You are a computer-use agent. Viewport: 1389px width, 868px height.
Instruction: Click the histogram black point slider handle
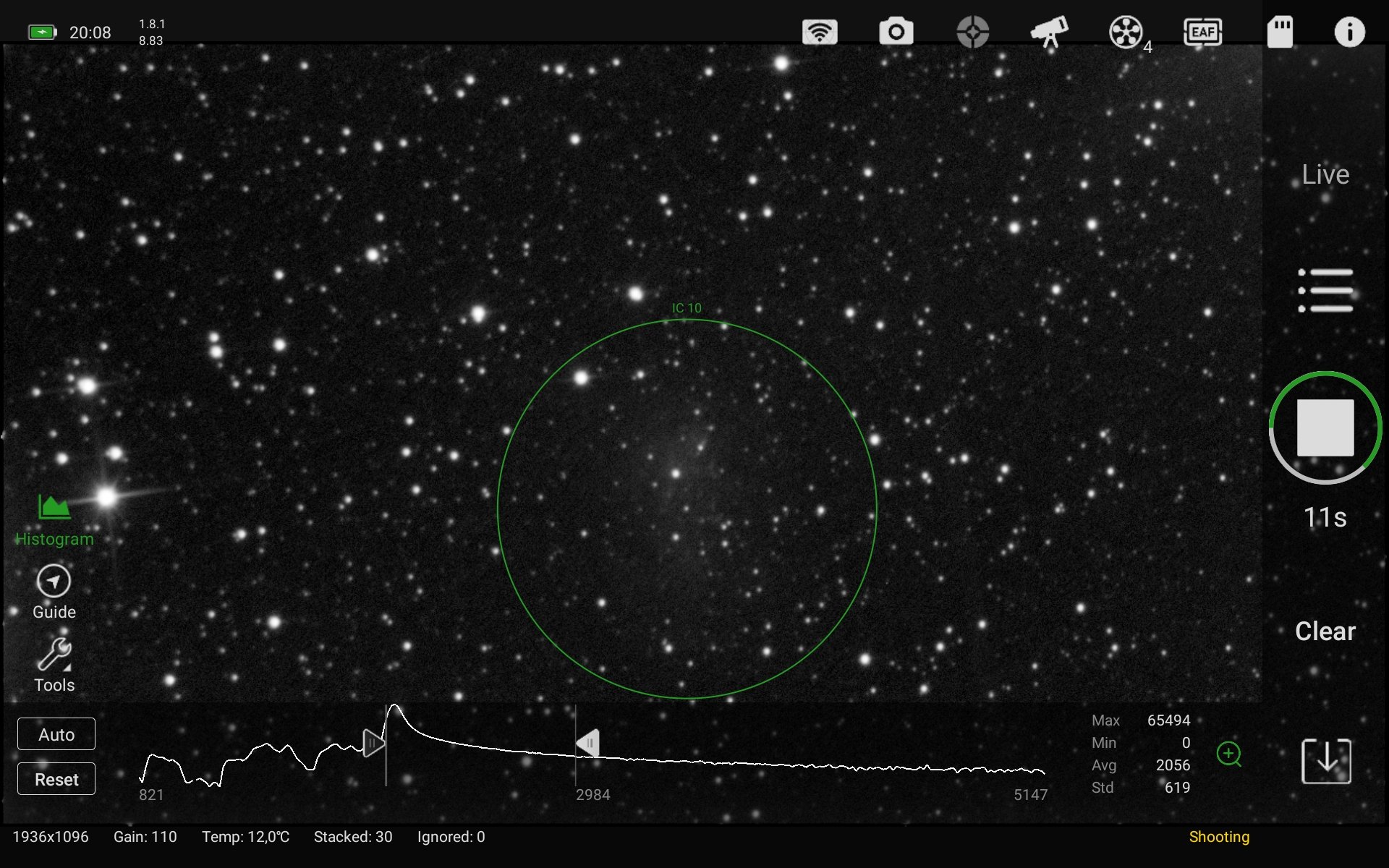point(373,743)
